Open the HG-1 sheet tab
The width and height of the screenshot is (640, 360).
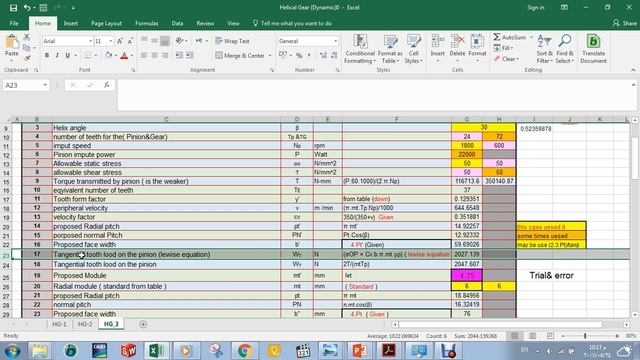click(x=59, y=324)
